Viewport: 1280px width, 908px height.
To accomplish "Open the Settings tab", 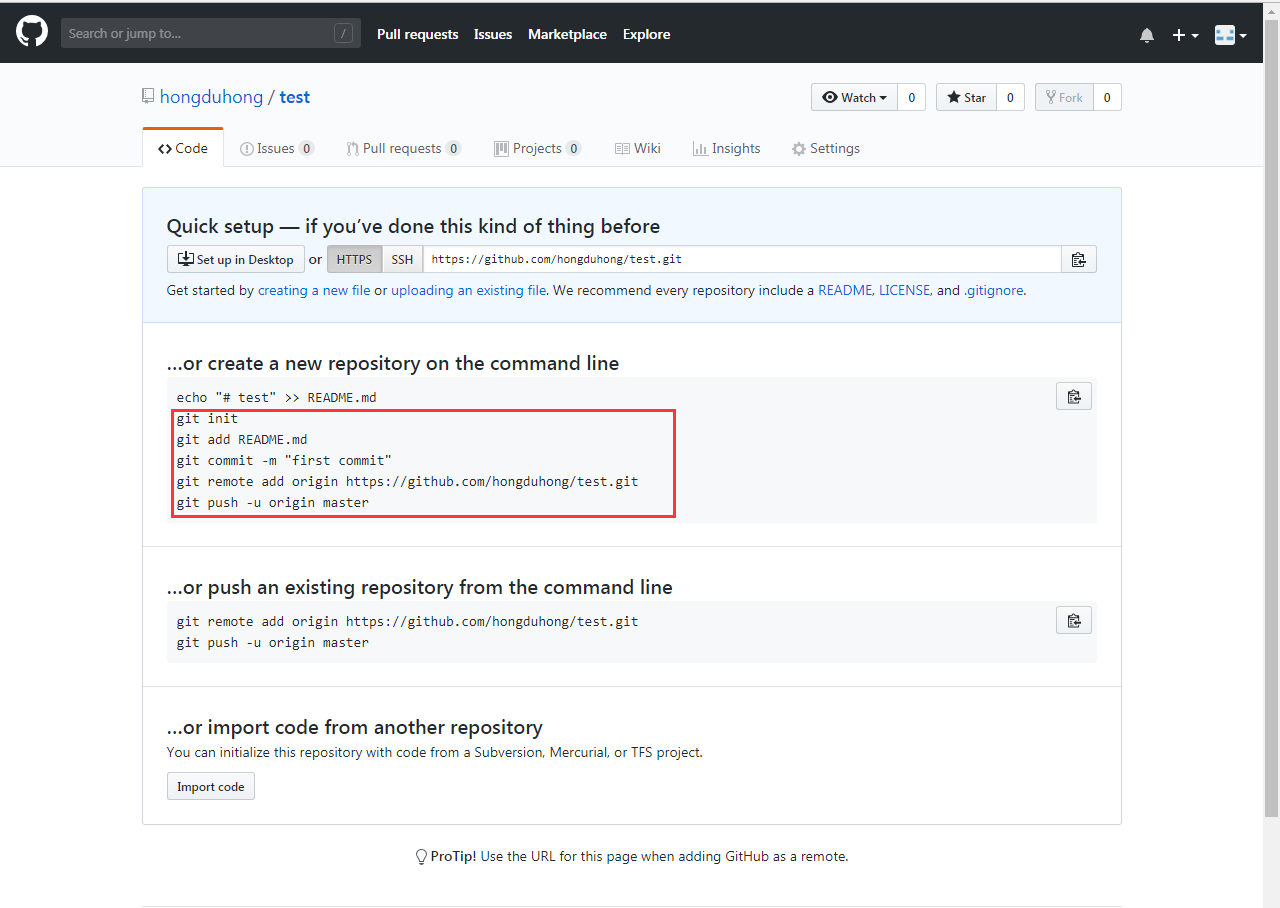I will tap(826, 148).
